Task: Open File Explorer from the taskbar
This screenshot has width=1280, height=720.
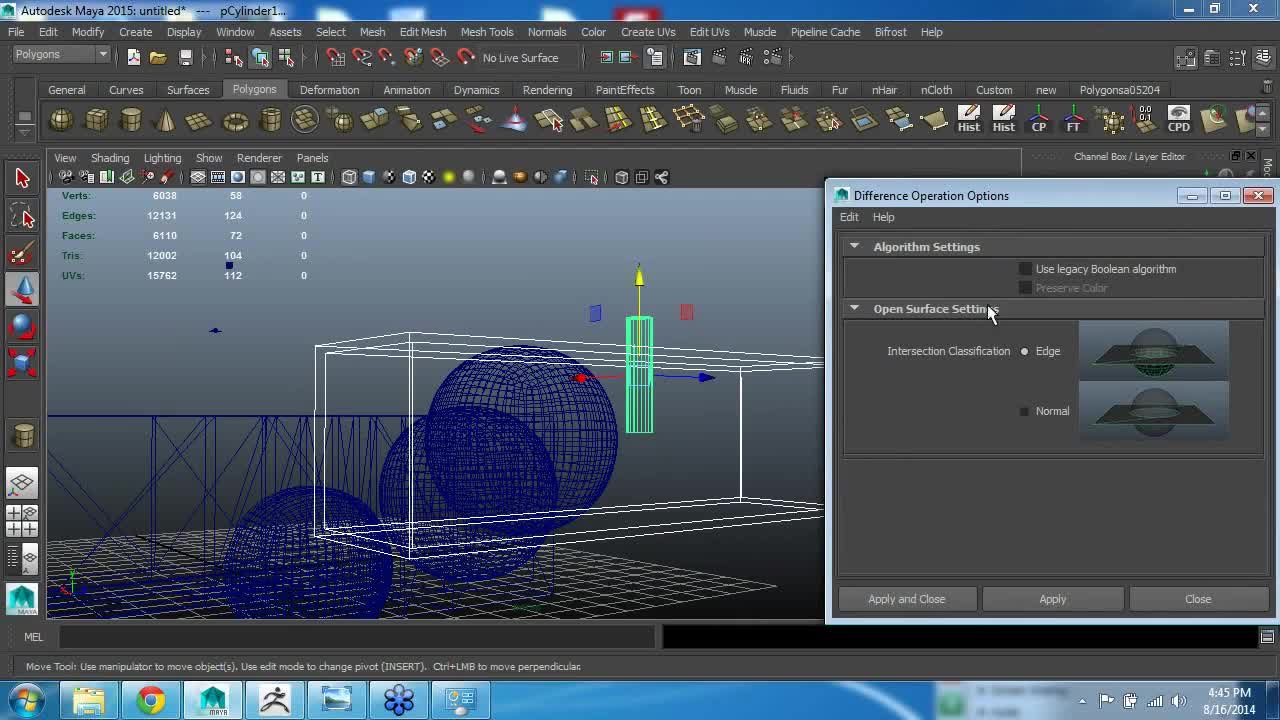Action: coord(89,700)
